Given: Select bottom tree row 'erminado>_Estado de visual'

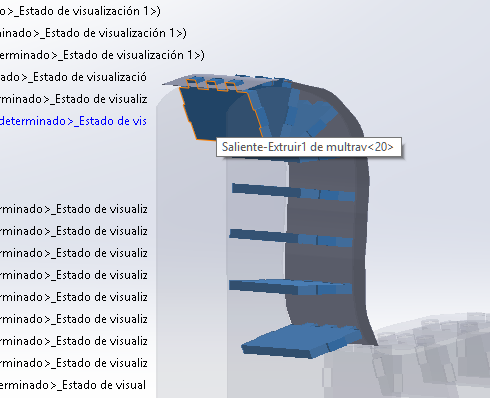Looking at the screenshot, I should tap(73, 385).
